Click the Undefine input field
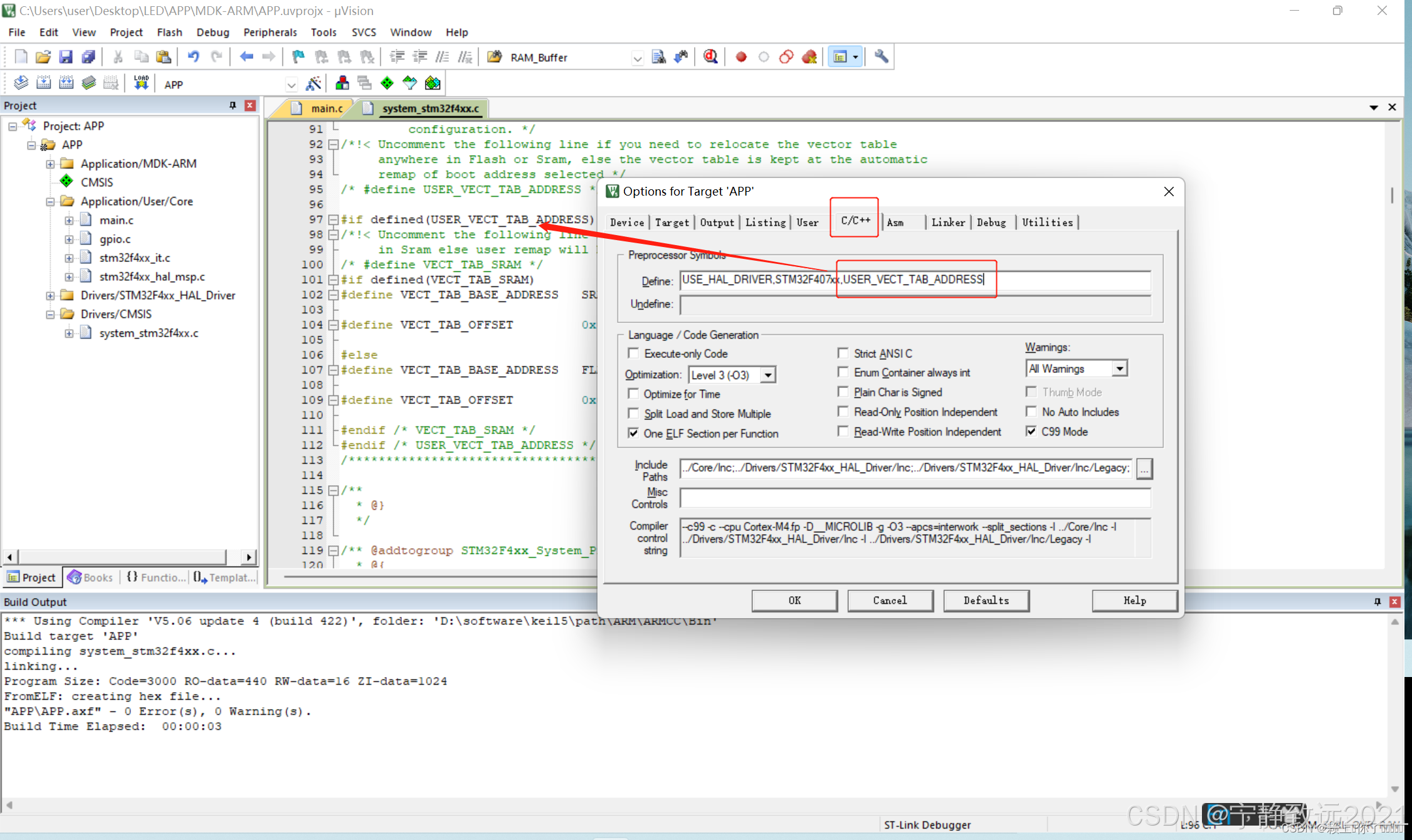The height and width of the screenshot is (840, 1412). (x=915, y=305)
